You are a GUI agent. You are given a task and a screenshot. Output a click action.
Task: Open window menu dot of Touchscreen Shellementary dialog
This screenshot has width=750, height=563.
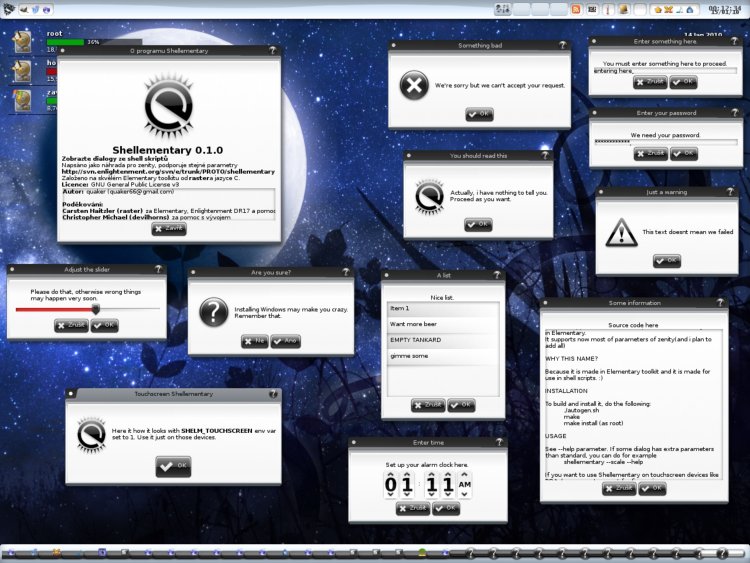click(x=71, y=394)
